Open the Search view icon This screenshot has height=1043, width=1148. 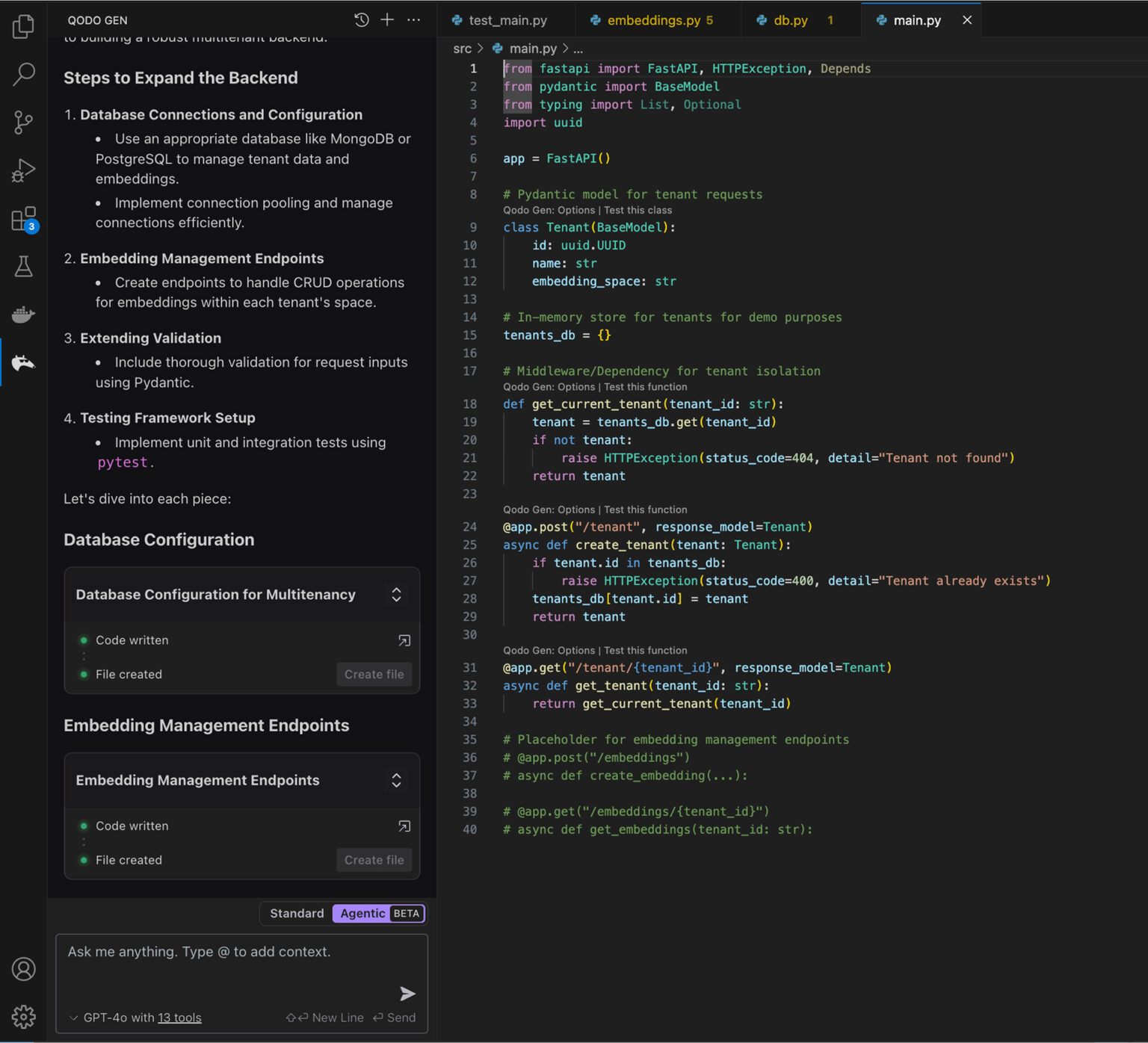[23, 74]
